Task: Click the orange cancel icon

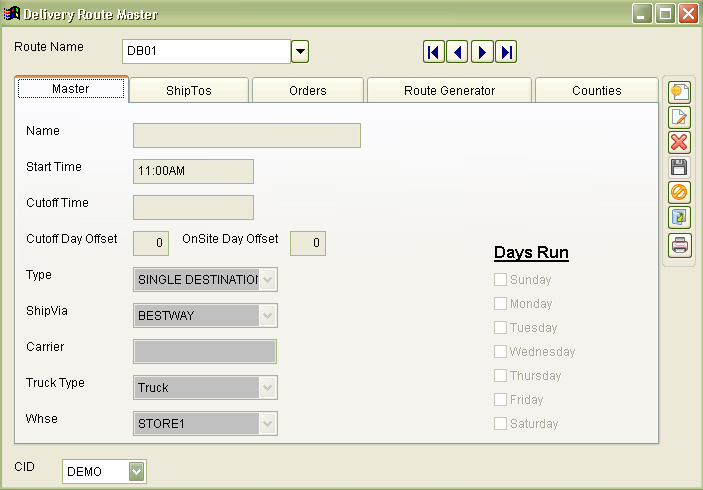Action: (680, 192)
